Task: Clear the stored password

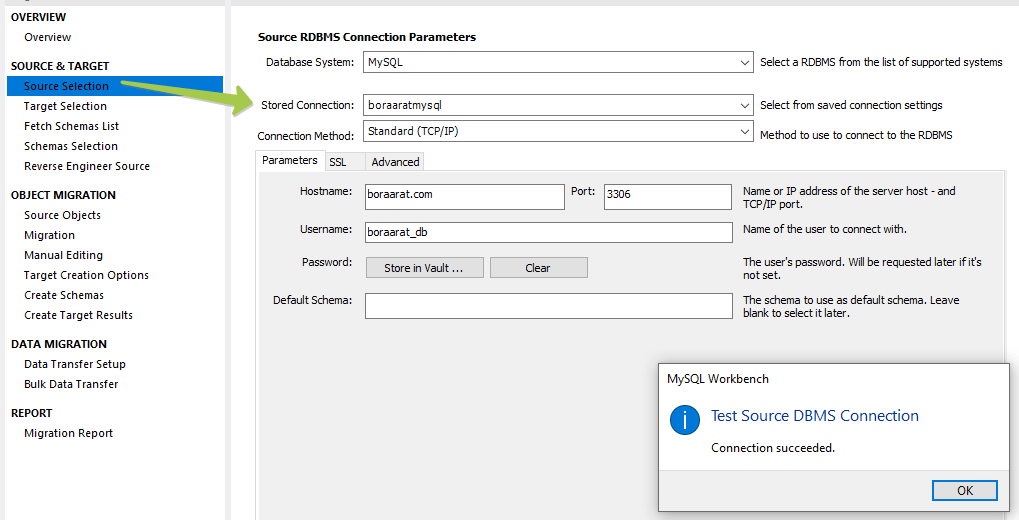Action: tap(539, 268)
